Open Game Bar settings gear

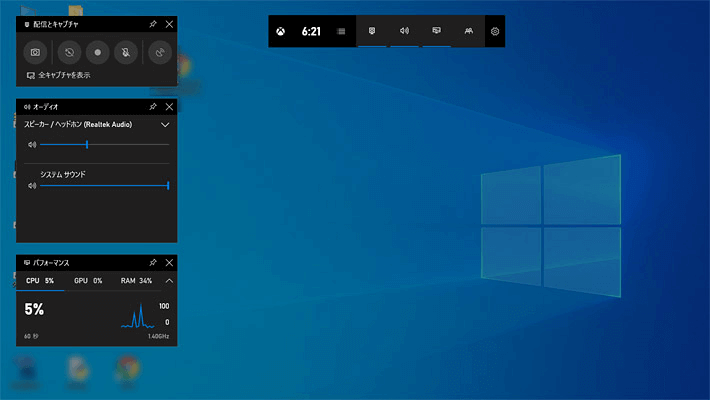[x=494, y=31]
